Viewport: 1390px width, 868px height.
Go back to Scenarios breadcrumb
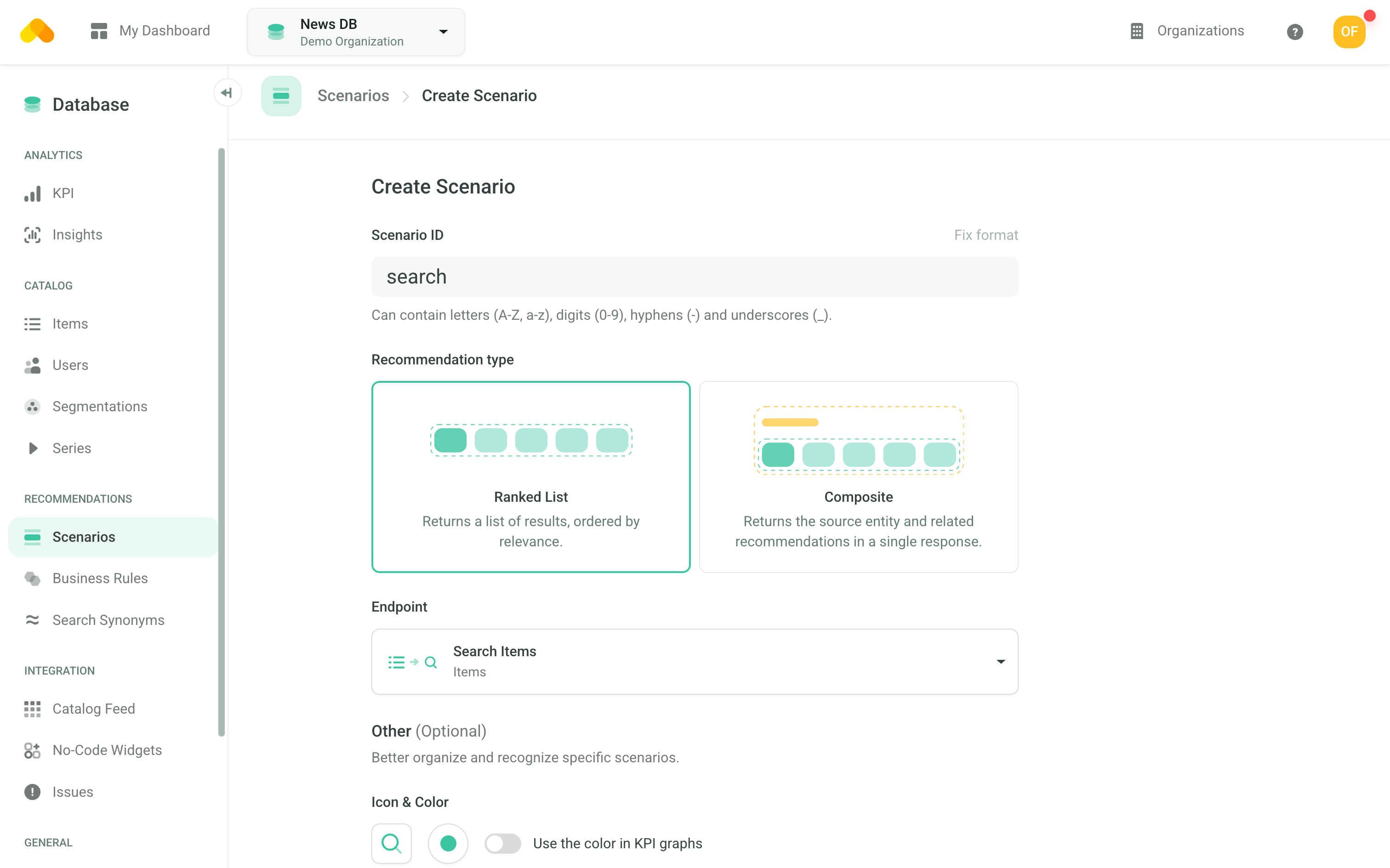point(353,96)
